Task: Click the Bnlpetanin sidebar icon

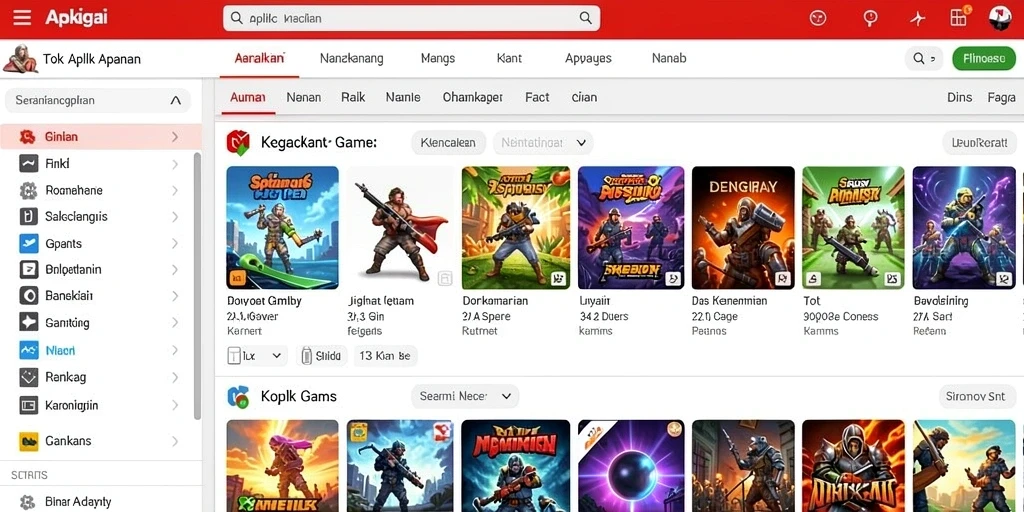Action: click(x=29, y=269)
